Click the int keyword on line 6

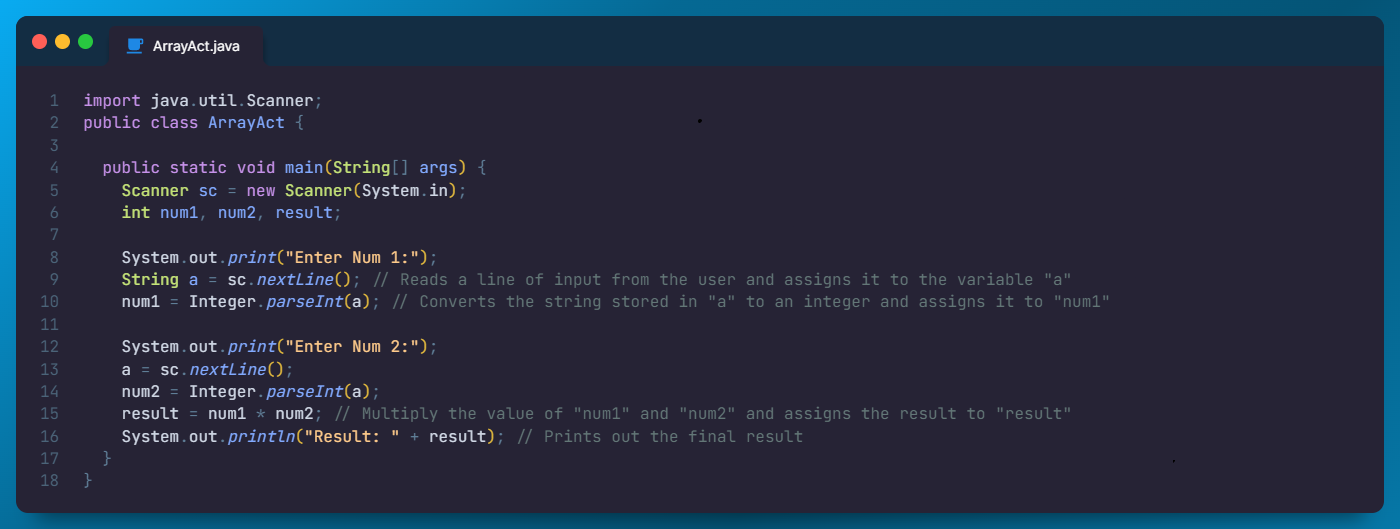tap(136, 212)
